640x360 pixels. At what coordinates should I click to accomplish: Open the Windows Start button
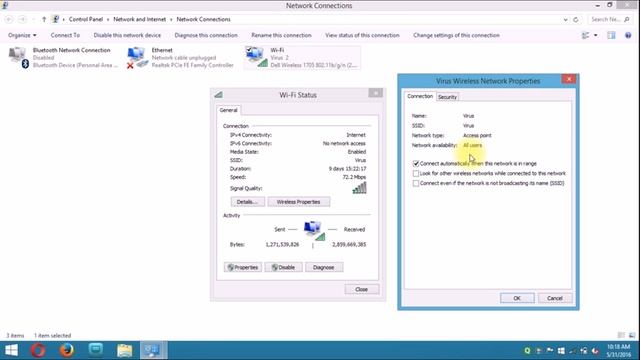point(11,350)
